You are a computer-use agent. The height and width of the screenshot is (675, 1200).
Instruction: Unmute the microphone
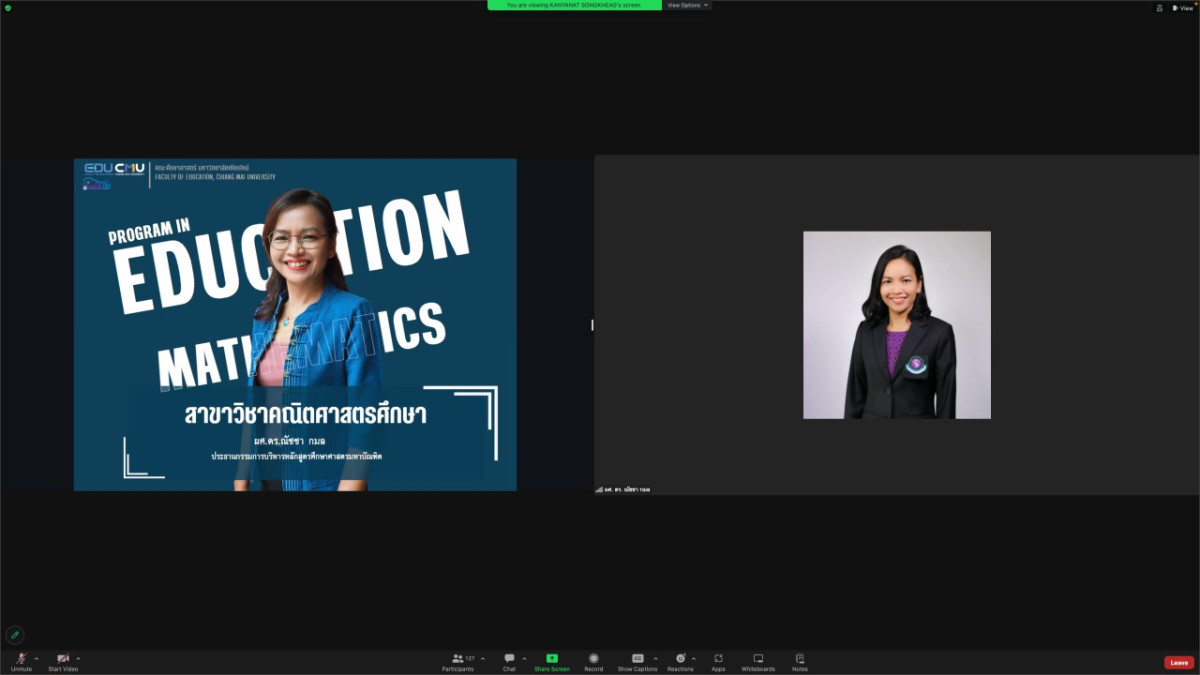point(21,661)
